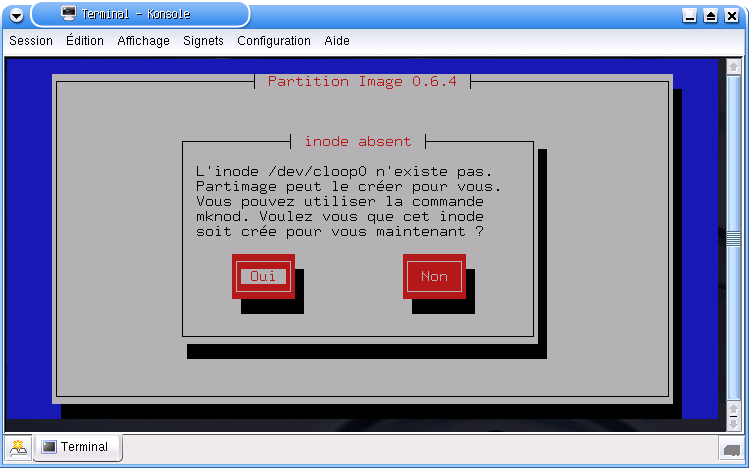Screen dimensions: 749x468
Task: Decline inode creation with Non button
Action: tap(434, 277)
